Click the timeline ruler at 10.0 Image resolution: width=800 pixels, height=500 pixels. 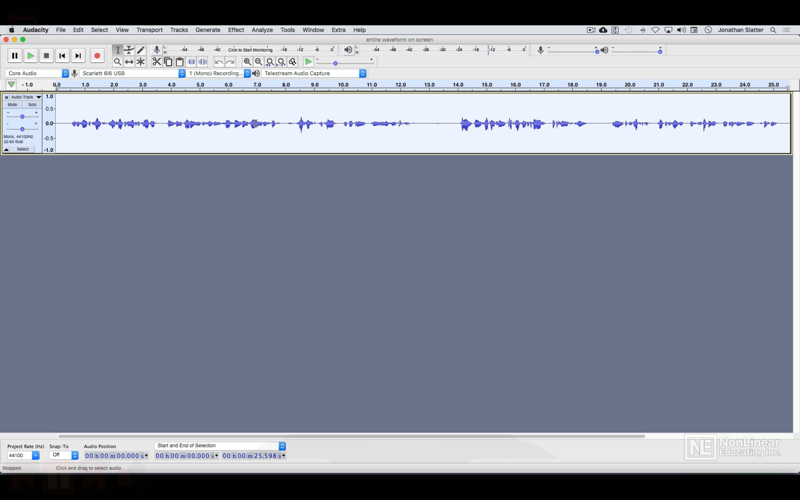pos(343,85)
